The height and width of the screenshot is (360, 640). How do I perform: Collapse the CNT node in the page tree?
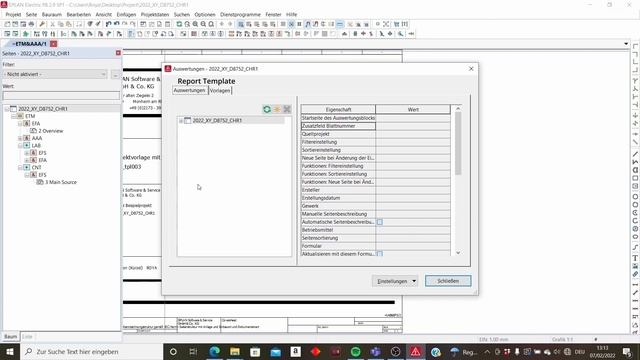(20, 168)
